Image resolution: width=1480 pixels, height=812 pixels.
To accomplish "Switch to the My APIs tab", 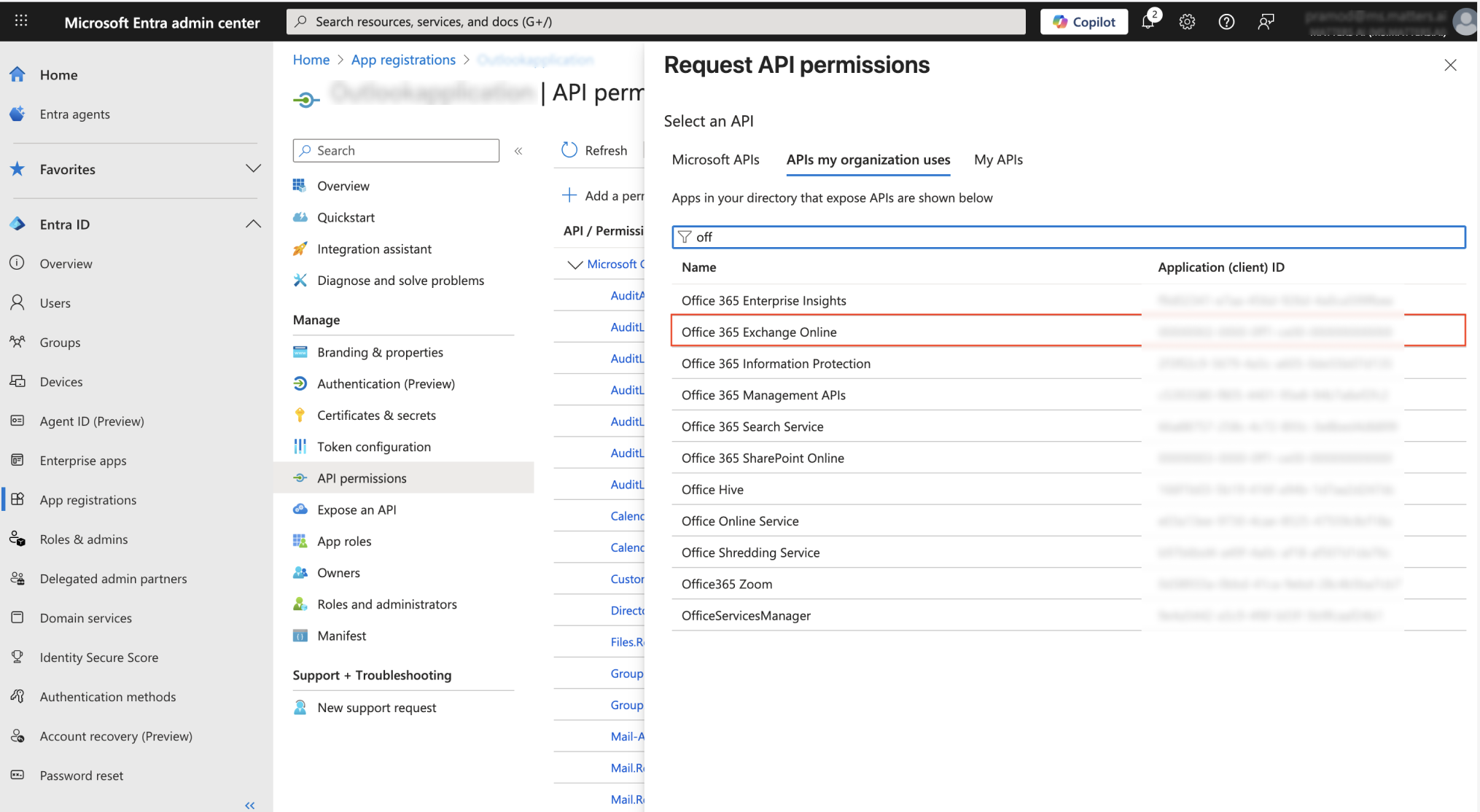I will pyautogui.click(x=998, y=160).
